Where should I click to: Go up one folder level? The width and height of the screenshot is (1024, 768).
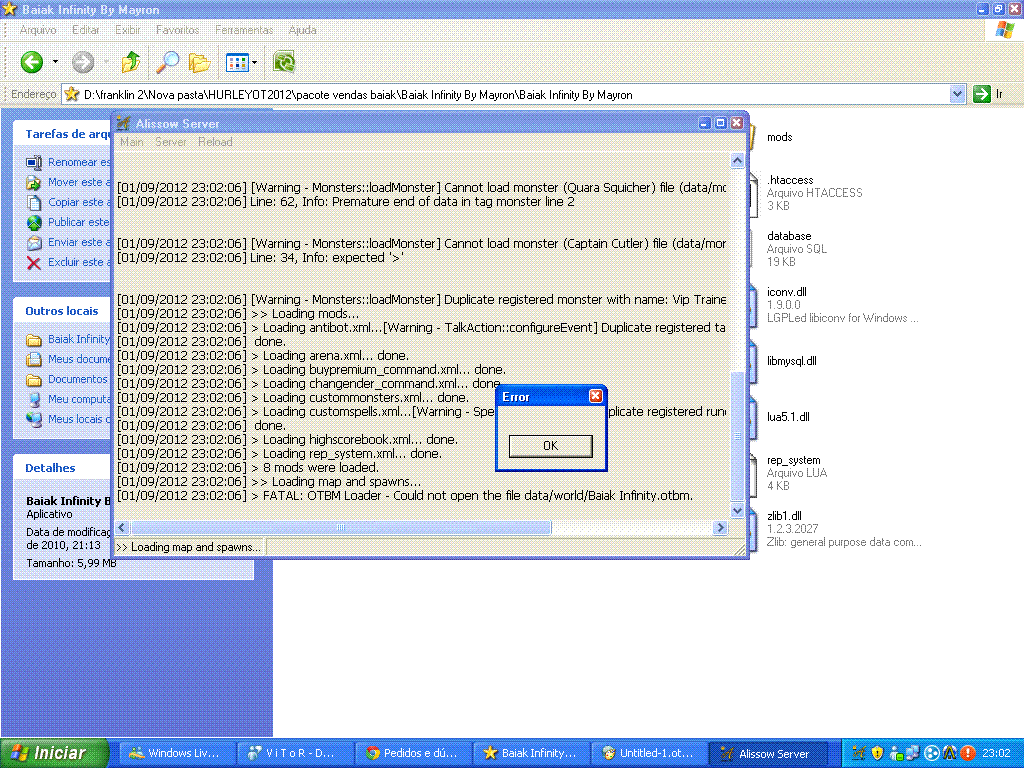[131, 62]
